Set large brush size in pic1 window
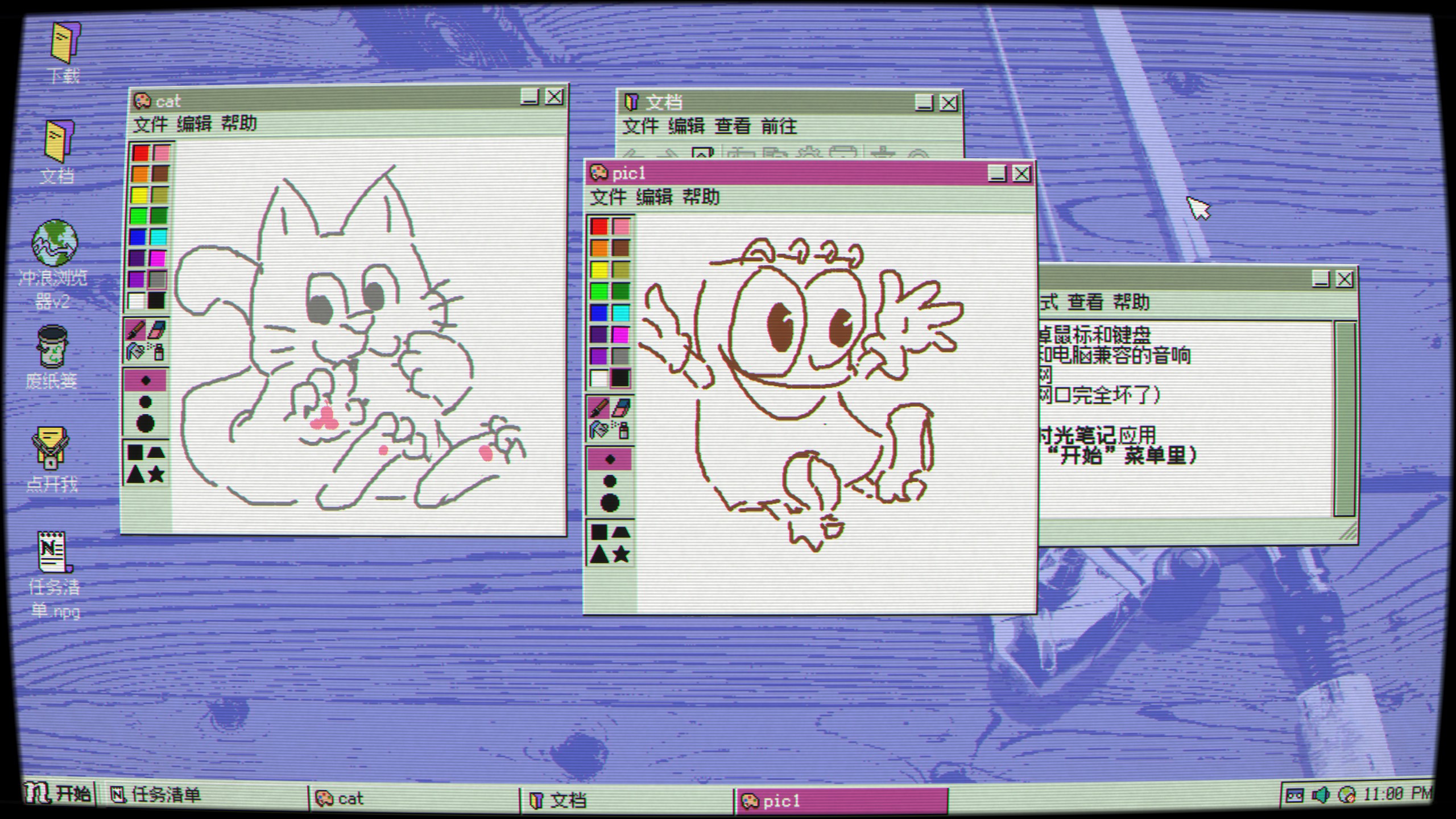This screenshot has height=819, width=1456. (x=610, y=503)
